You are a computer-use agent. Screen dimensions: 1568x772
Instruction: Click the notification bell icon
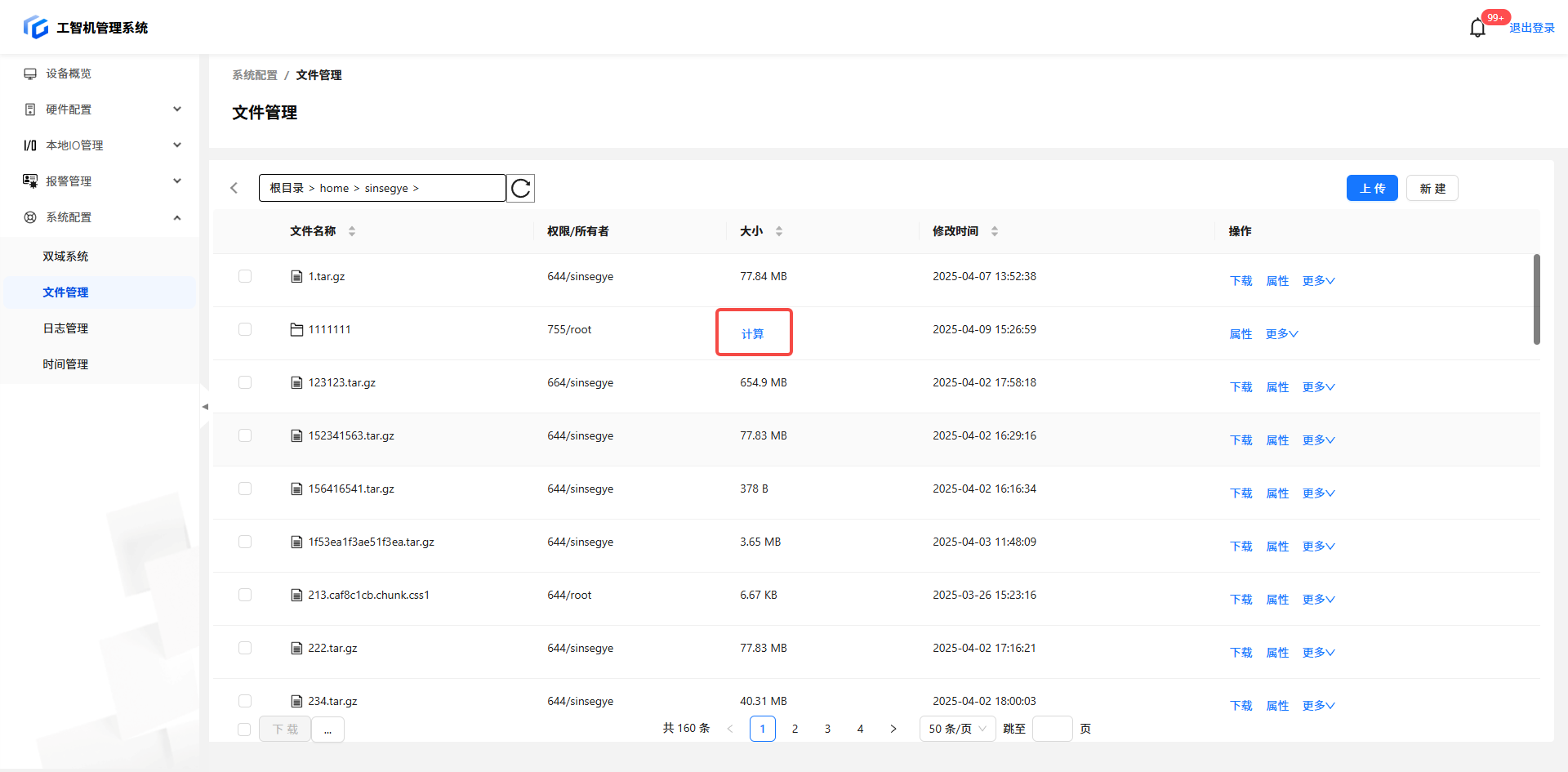pyautogui.click(x=1477, y=29)
